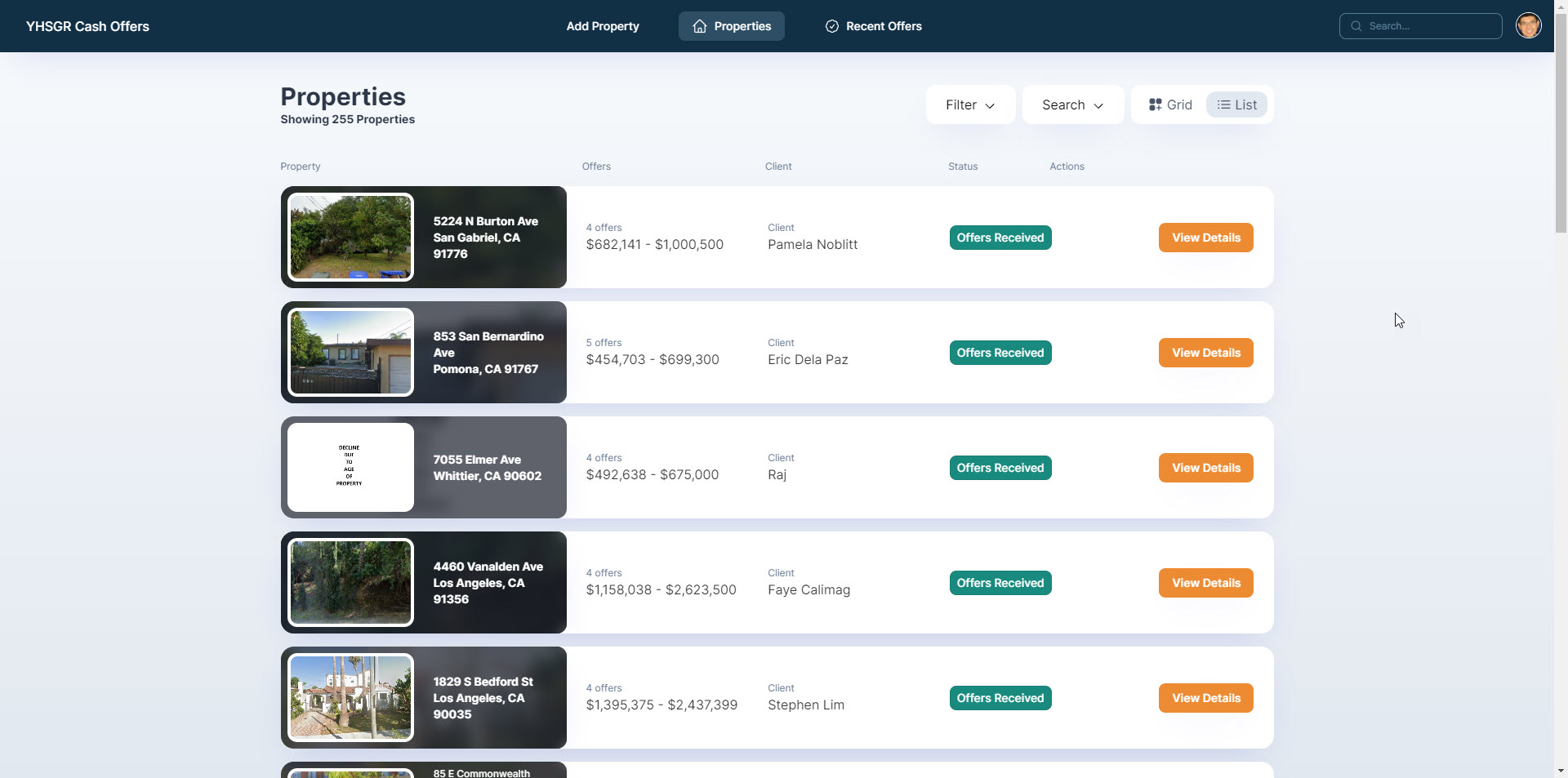
Task: Expand the Filter dropdown
Action: pos(969,104)
